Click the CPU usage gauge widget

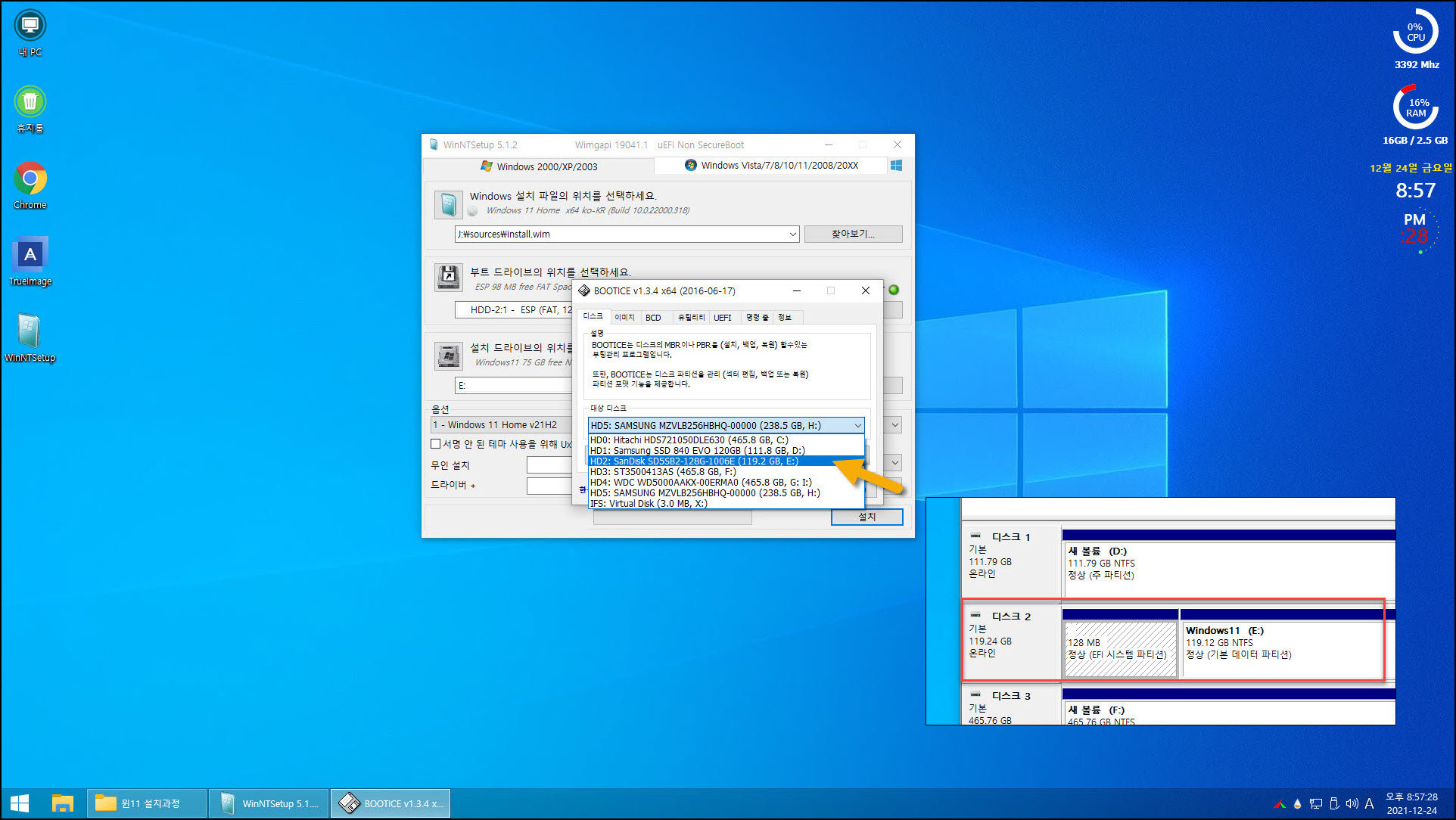point(1416,32)
